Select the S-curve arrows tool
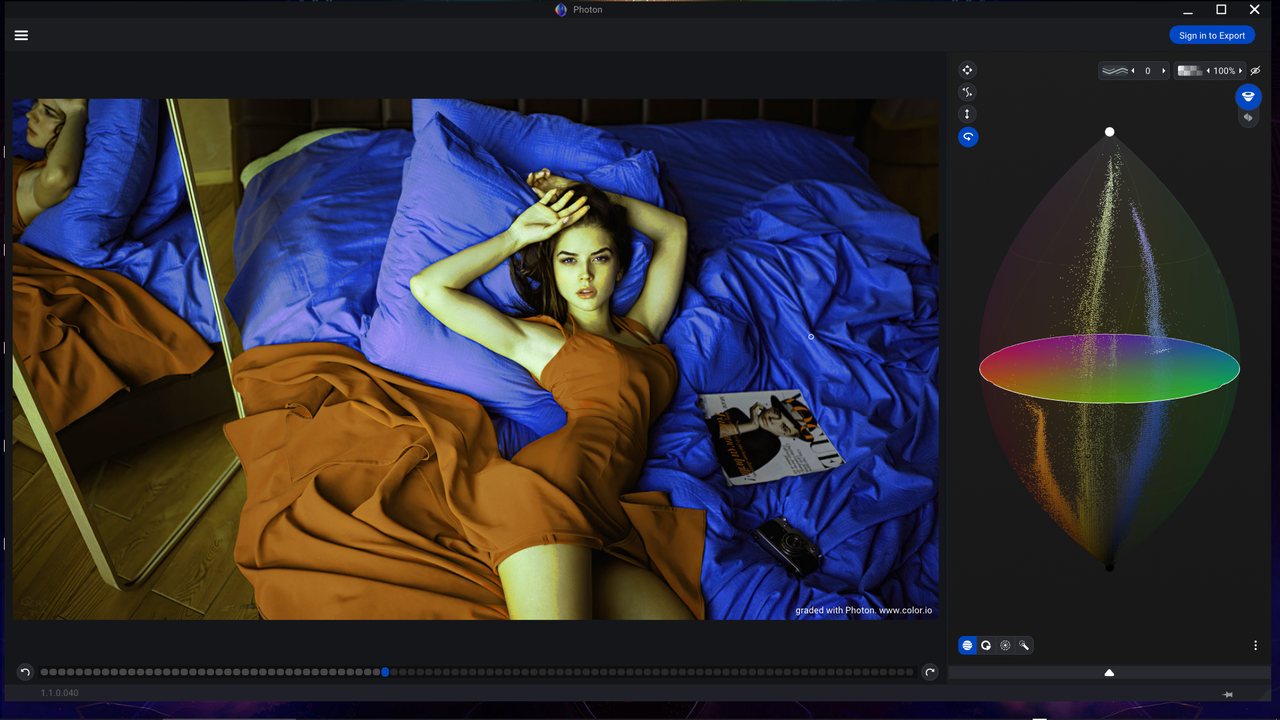 [967, 92]
